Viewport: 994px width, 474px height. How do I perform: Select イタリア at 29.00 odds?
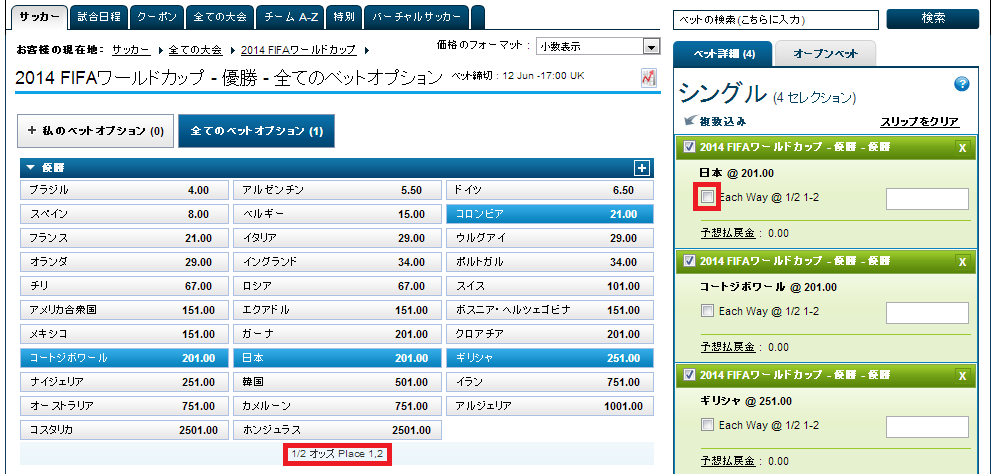337,238
